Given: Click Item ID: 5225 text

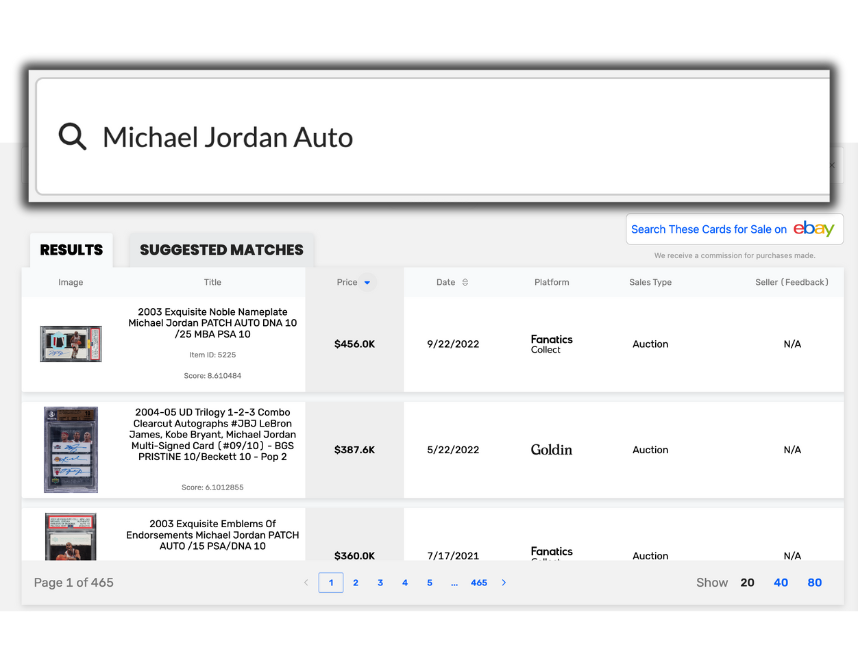Looking at the screenshot, I should 212,355.
